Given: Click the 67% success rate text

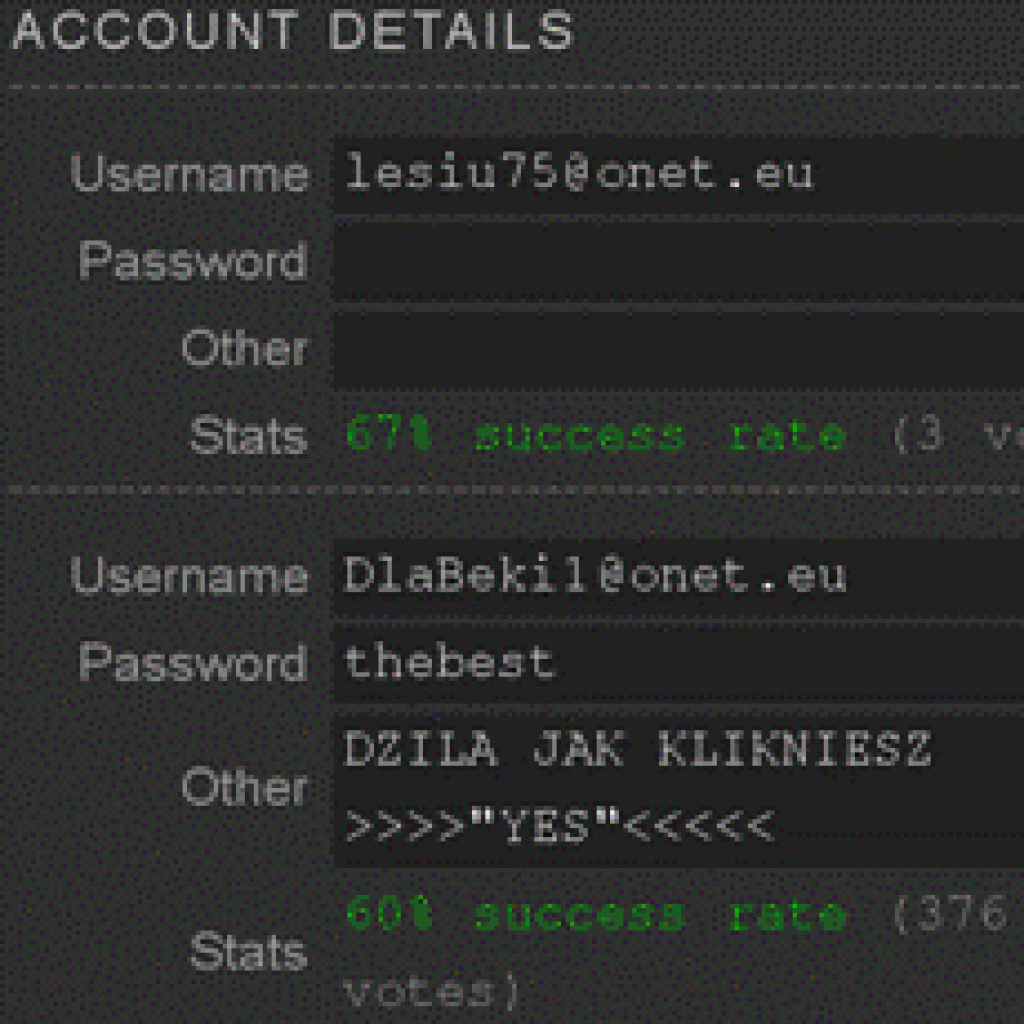Looking at the screenshot, I should 596,436.
